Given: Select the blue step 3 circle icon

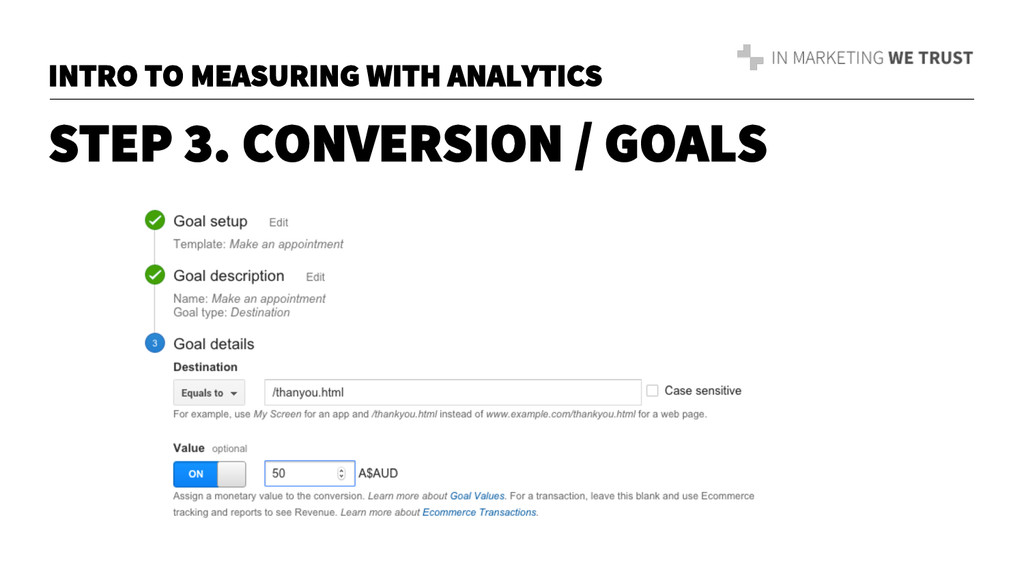Looking at the screenshot, I should (155, 344).
